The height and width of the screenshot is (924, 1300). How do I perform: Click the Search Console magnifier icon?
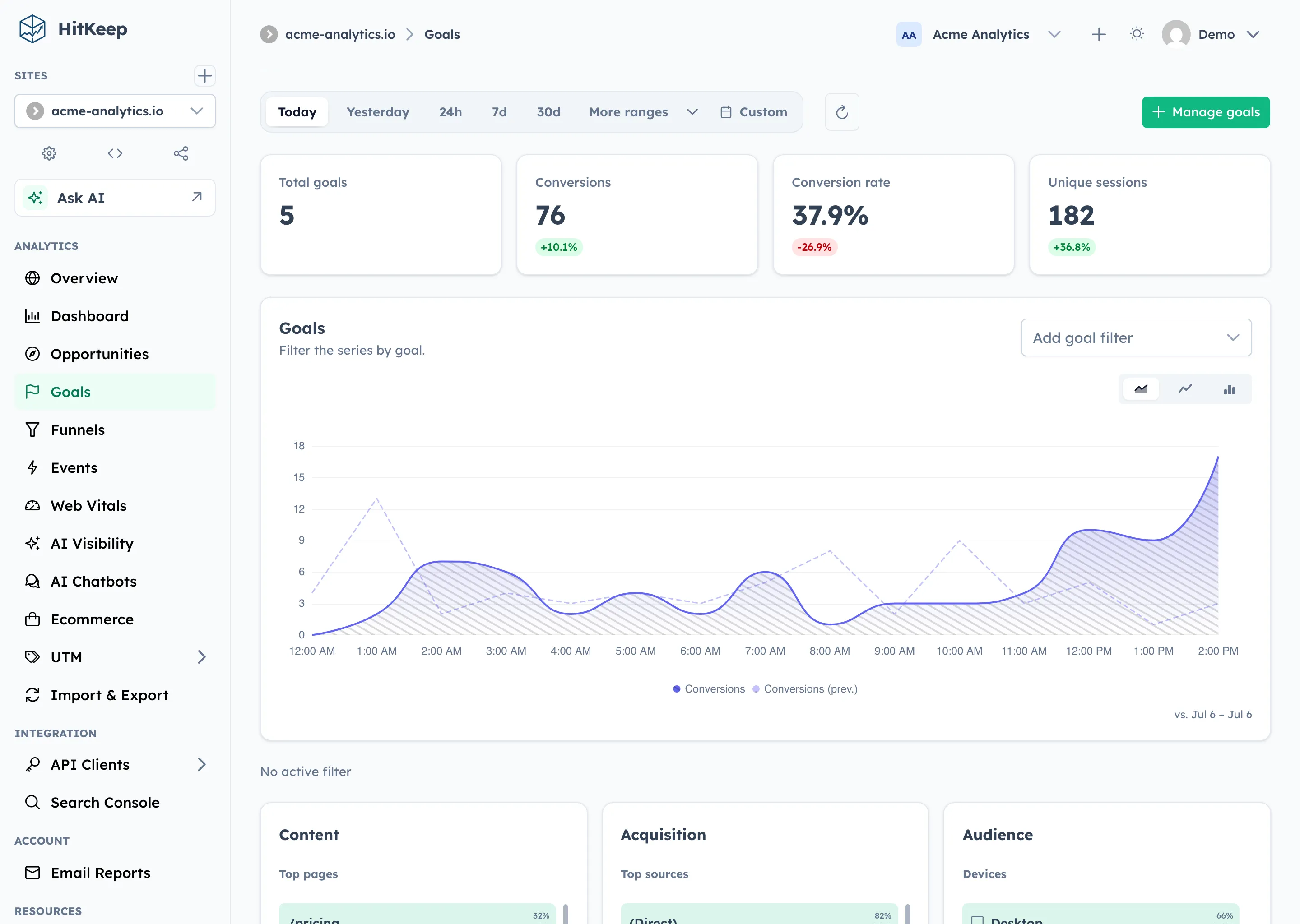tap(32, 802)
